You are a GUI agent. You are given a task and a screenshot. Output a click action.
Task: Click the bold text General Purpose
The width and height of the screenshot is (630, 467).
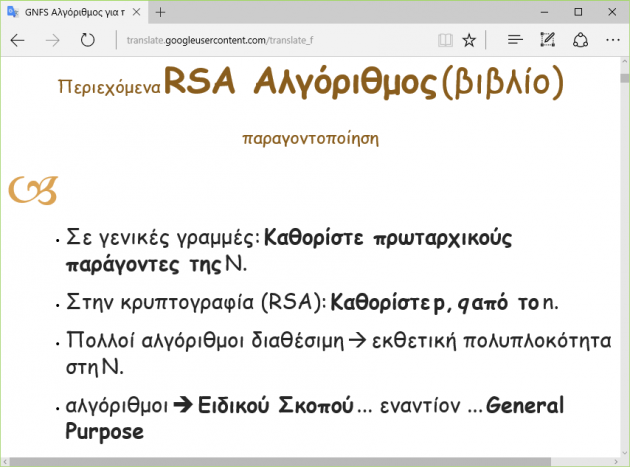click(x=315, y=418)
